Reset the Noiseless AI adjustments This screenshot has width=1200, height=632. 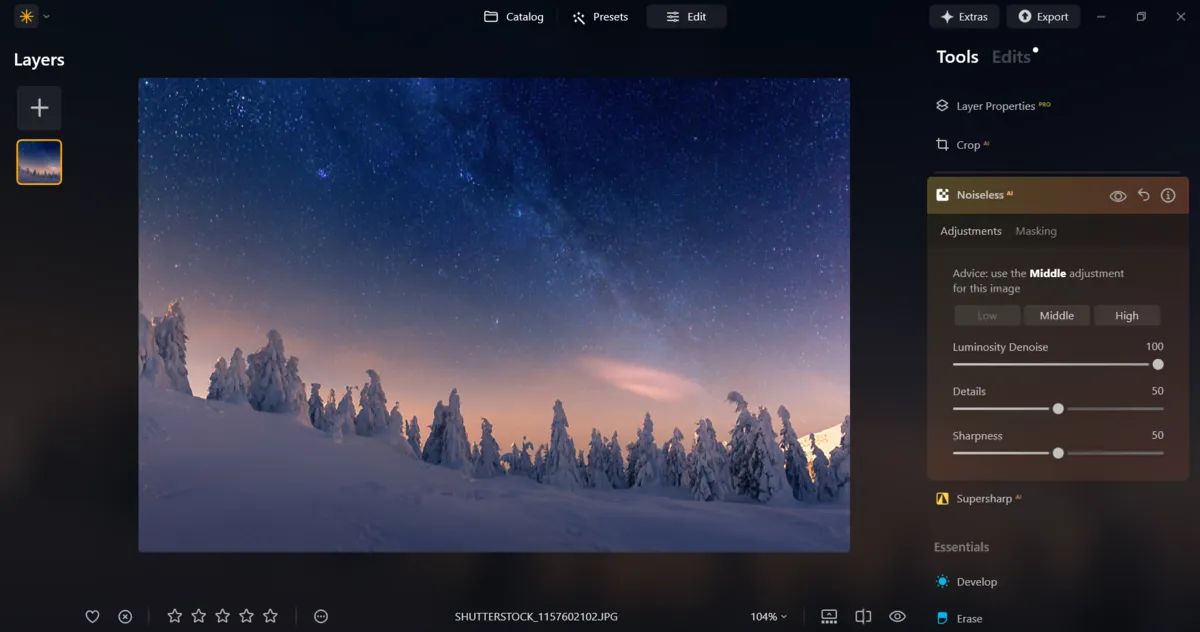coord(1143,195)
